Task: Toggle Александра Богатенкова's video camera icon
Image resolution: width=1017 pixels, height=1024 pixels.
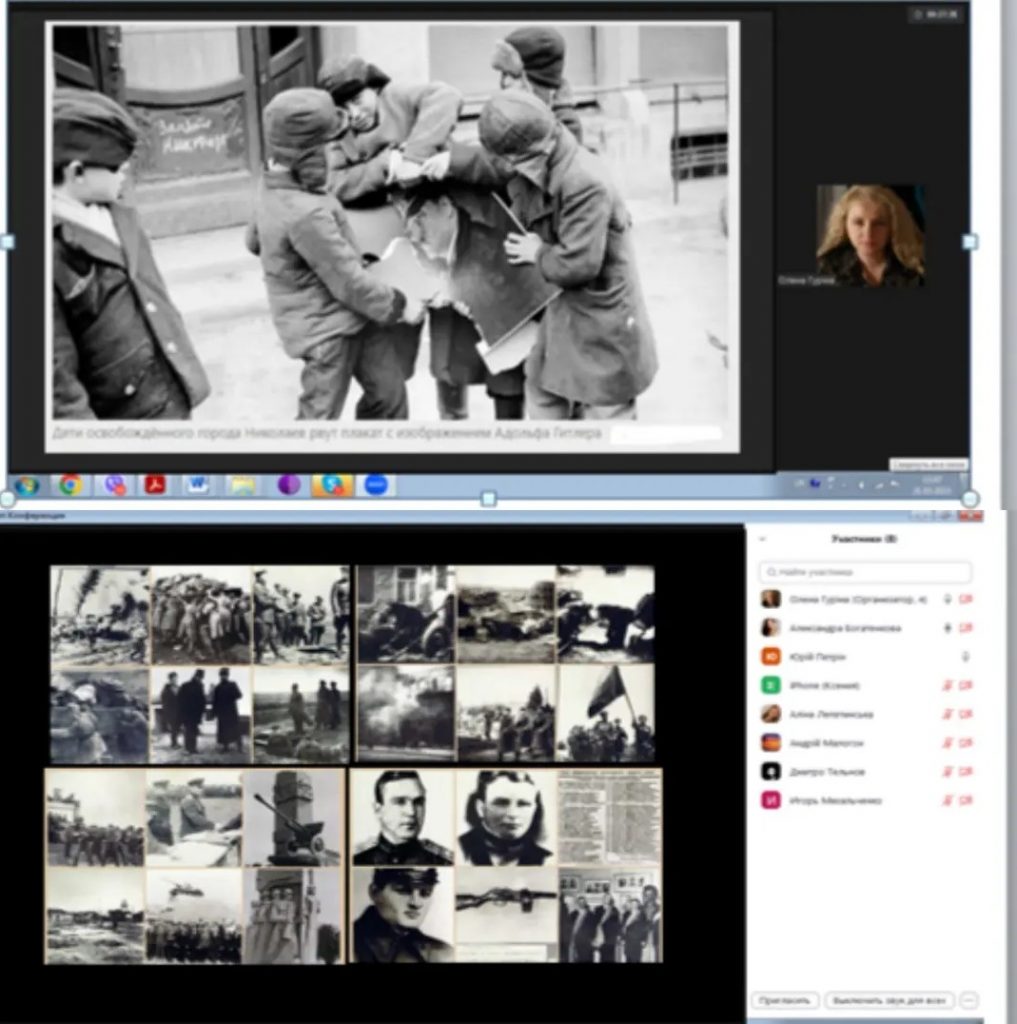Action: pyautogui.click(x=966, y=628)
